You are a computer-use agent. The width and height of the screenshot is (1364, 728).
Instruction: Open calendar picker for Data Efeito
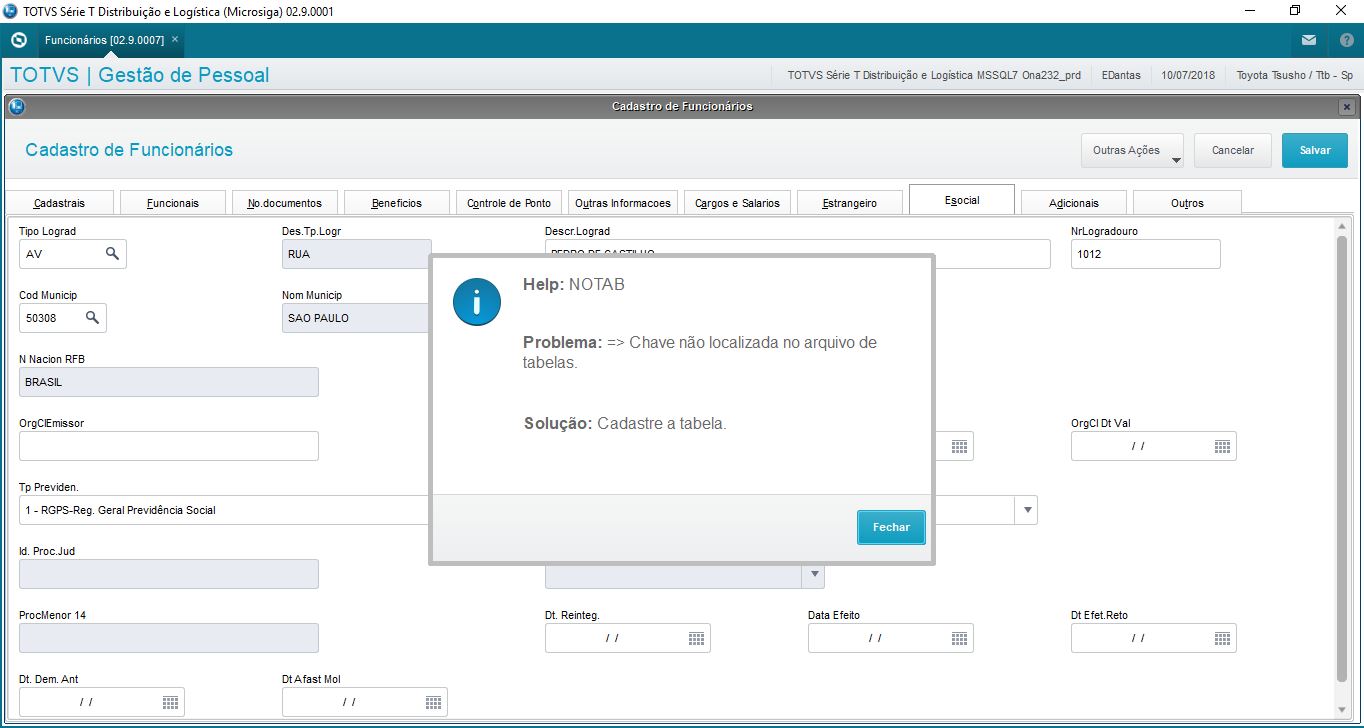coord(959,638)
